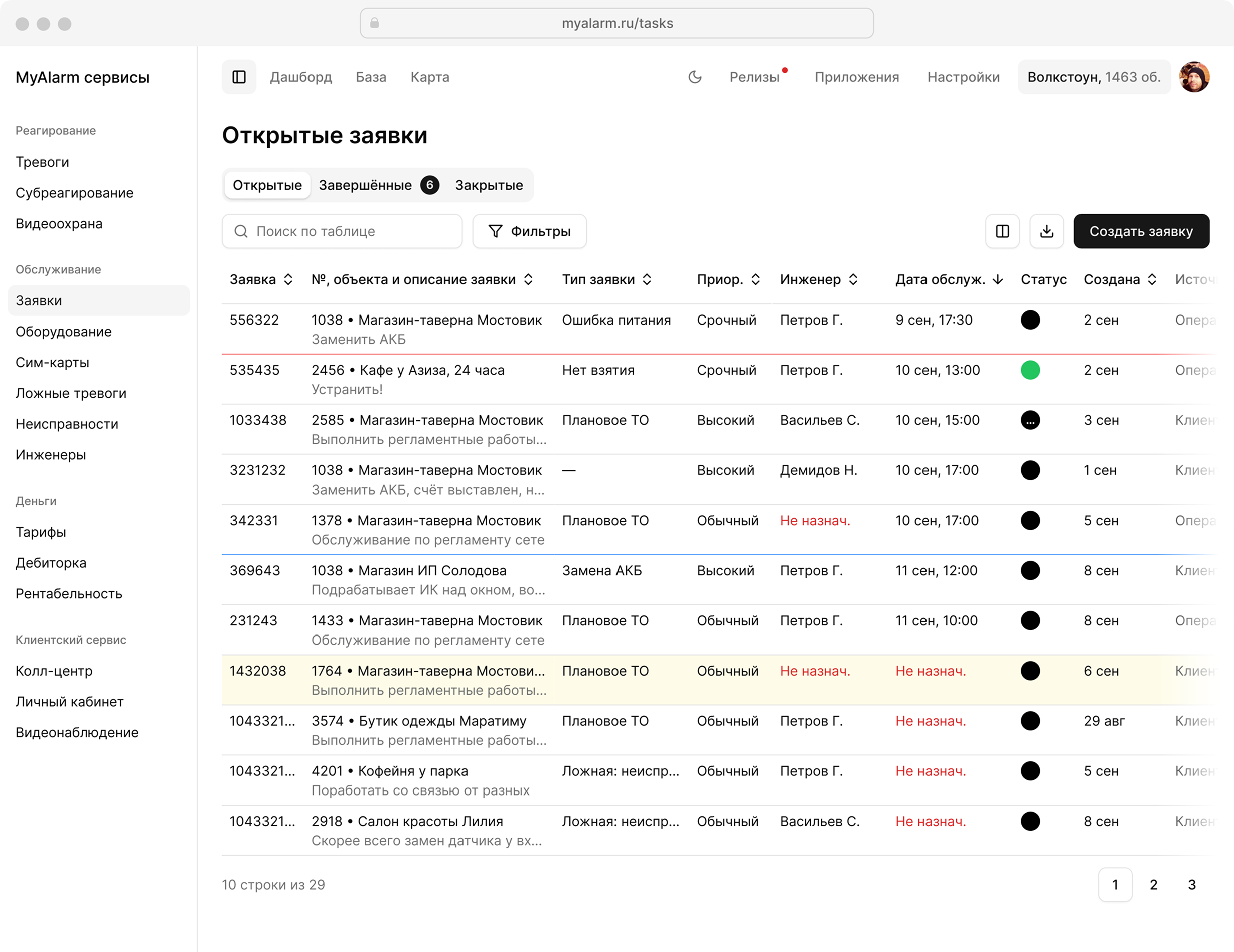Collapse the sidebar with the panel icon

tap(239, 77)
